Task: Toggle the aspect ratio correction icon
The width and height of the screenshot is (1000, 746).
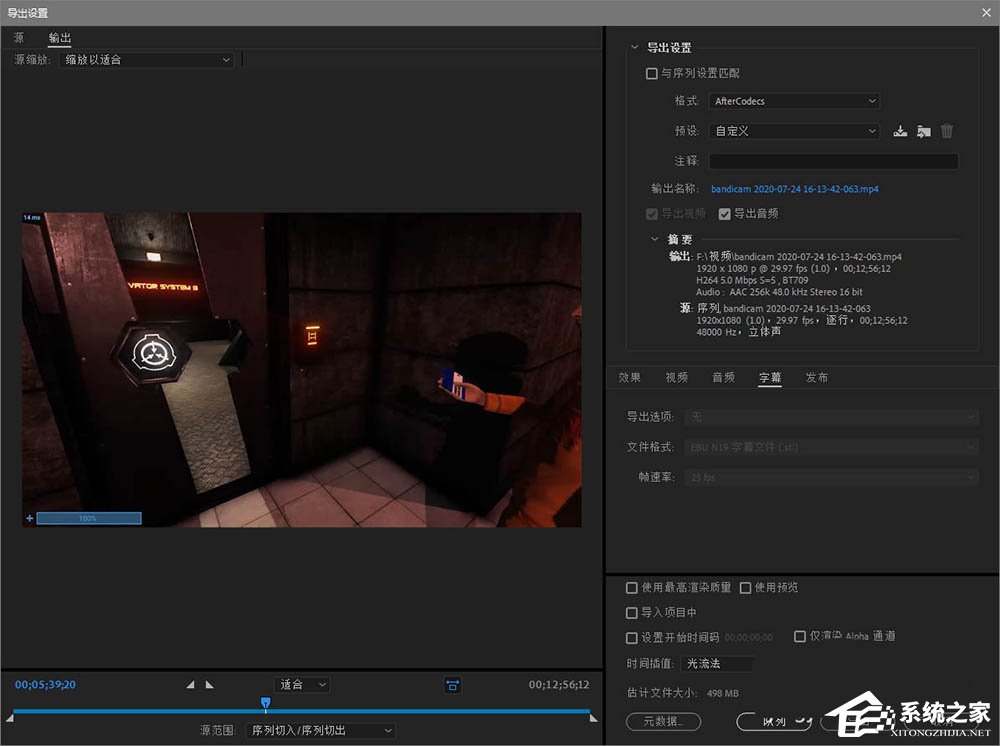Action: click(x=453, y=685)
